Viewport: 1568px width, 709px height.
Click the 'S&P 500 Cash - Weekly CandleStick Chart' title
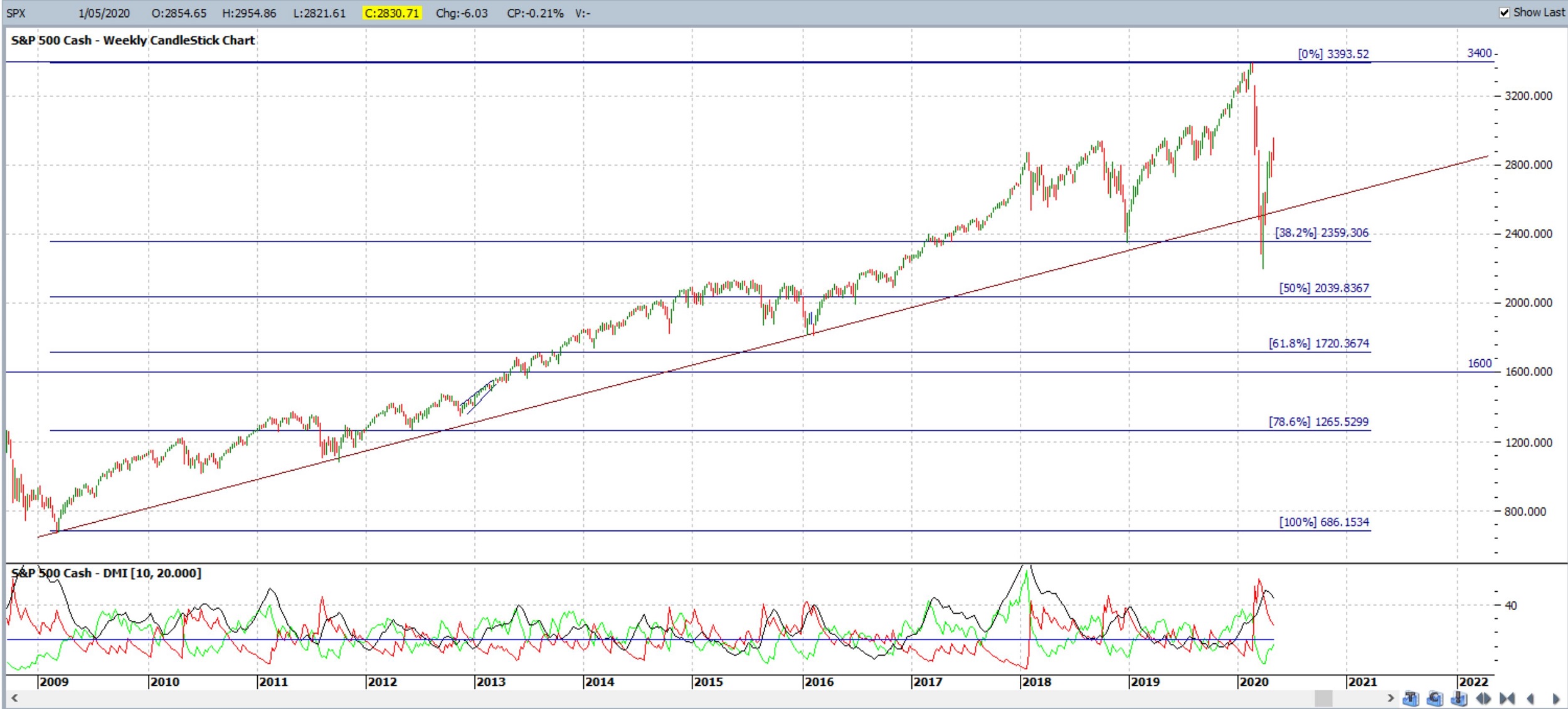pyautogui.click(x=133, y=41)
